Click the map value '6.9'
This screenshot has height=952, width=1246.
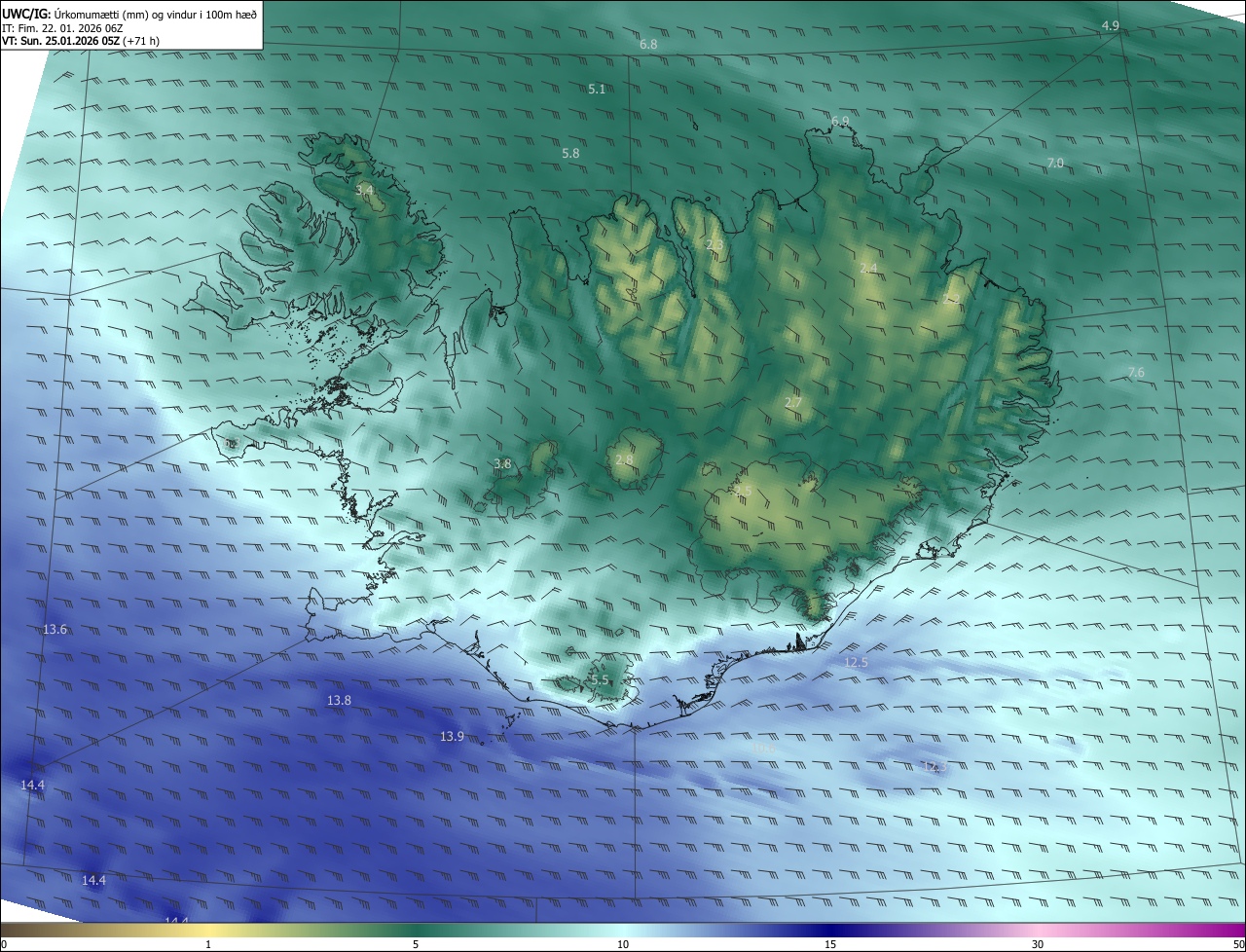840,121
